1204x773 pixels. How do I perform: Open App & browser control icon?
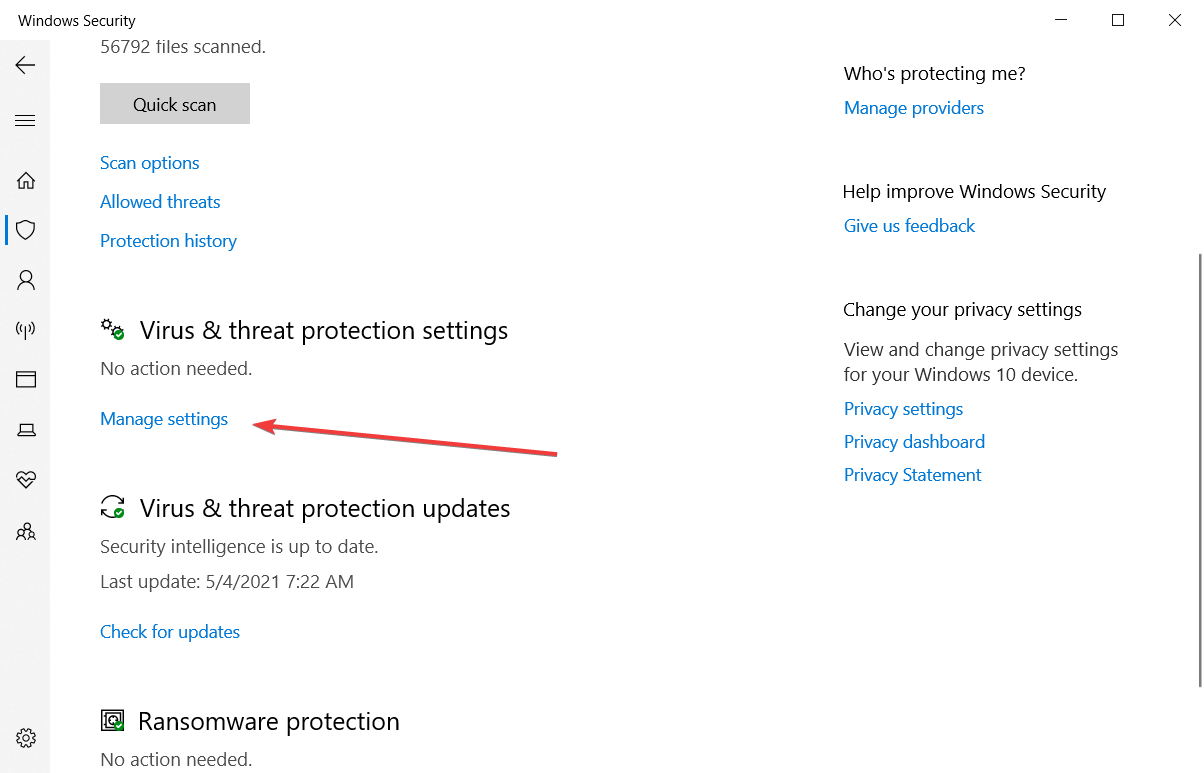coord(26,380)
